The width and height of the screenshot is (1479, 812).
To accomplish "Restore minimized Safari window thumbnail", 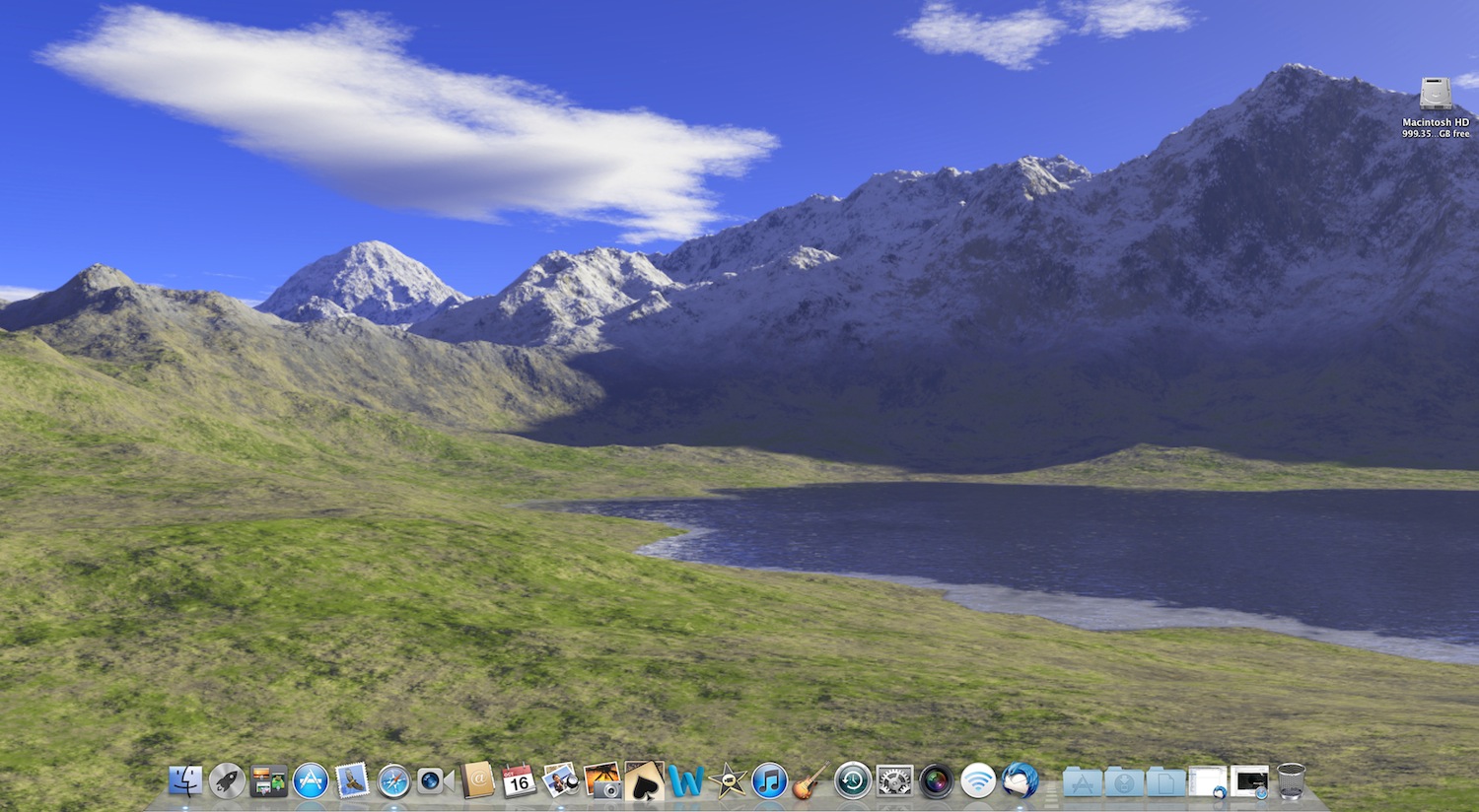I will 1249,782.
